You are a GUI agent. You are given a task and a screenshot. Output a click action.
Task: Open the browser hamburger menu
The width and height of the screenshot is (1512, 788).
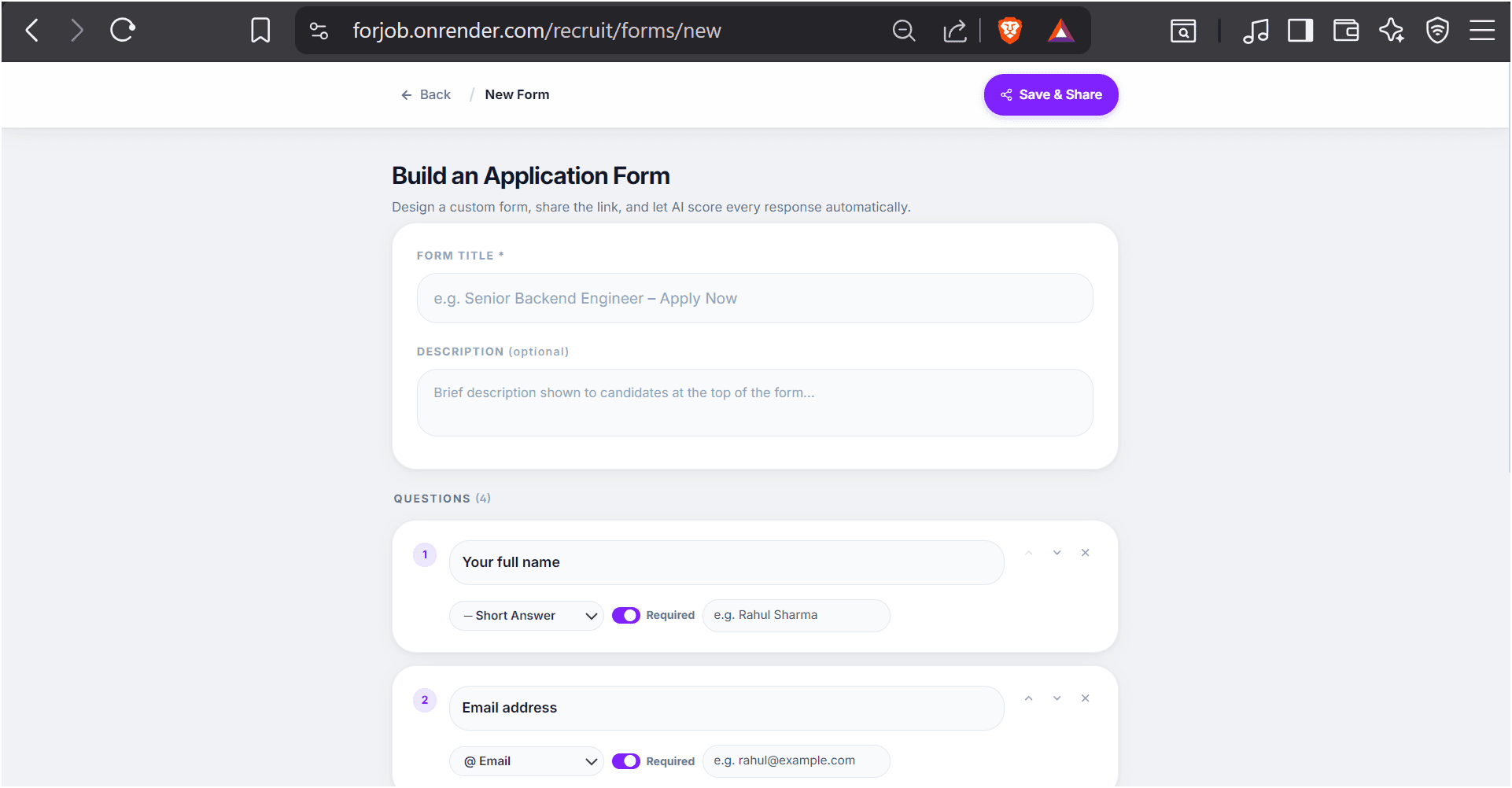[x=1482, y=31]
